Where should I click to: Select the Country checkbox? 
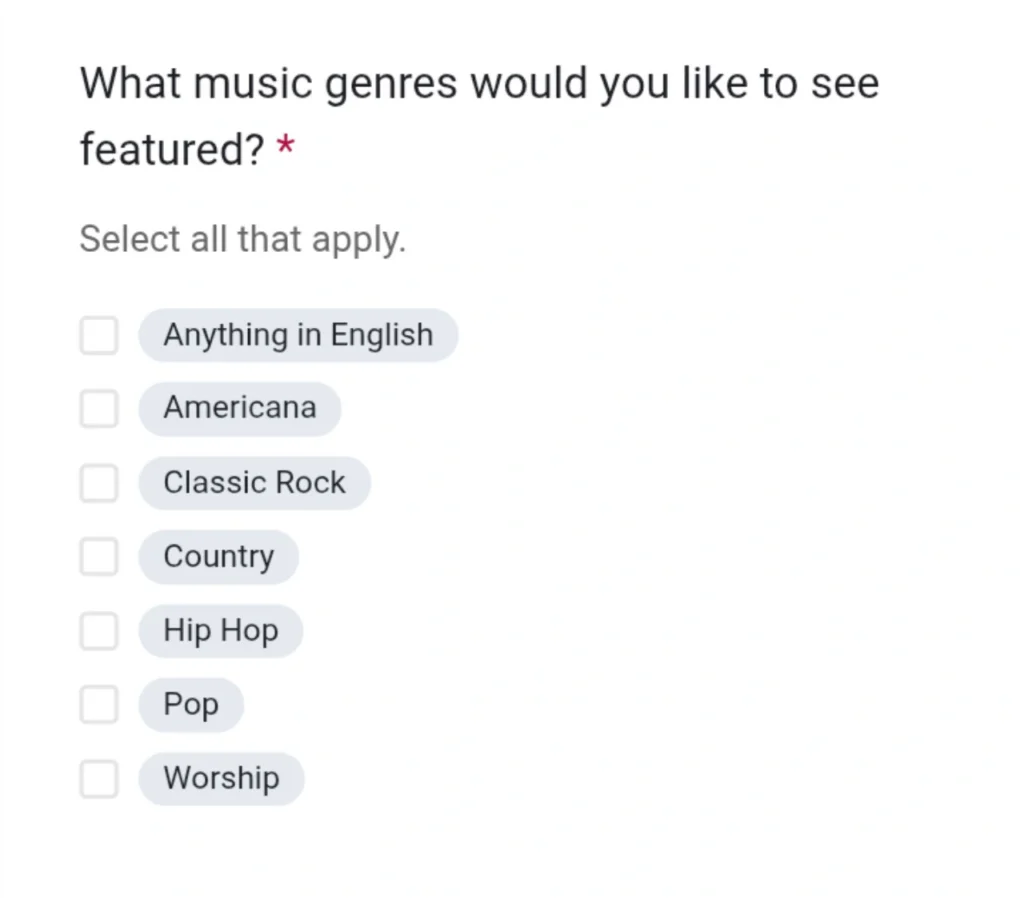[99, 557]
